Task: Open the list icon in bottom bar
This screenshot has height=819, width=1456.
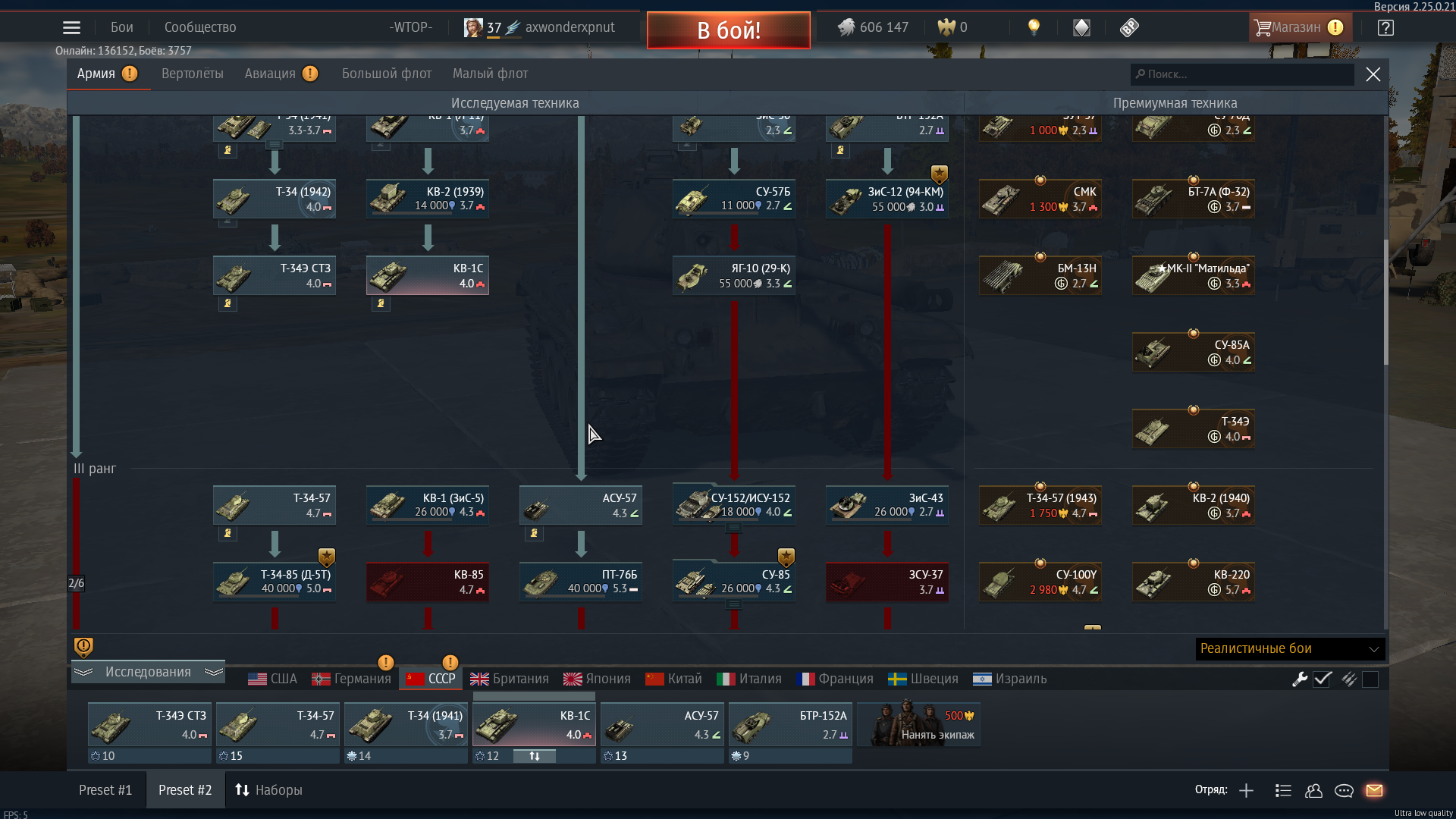Action: click(x=1283, y=791)
